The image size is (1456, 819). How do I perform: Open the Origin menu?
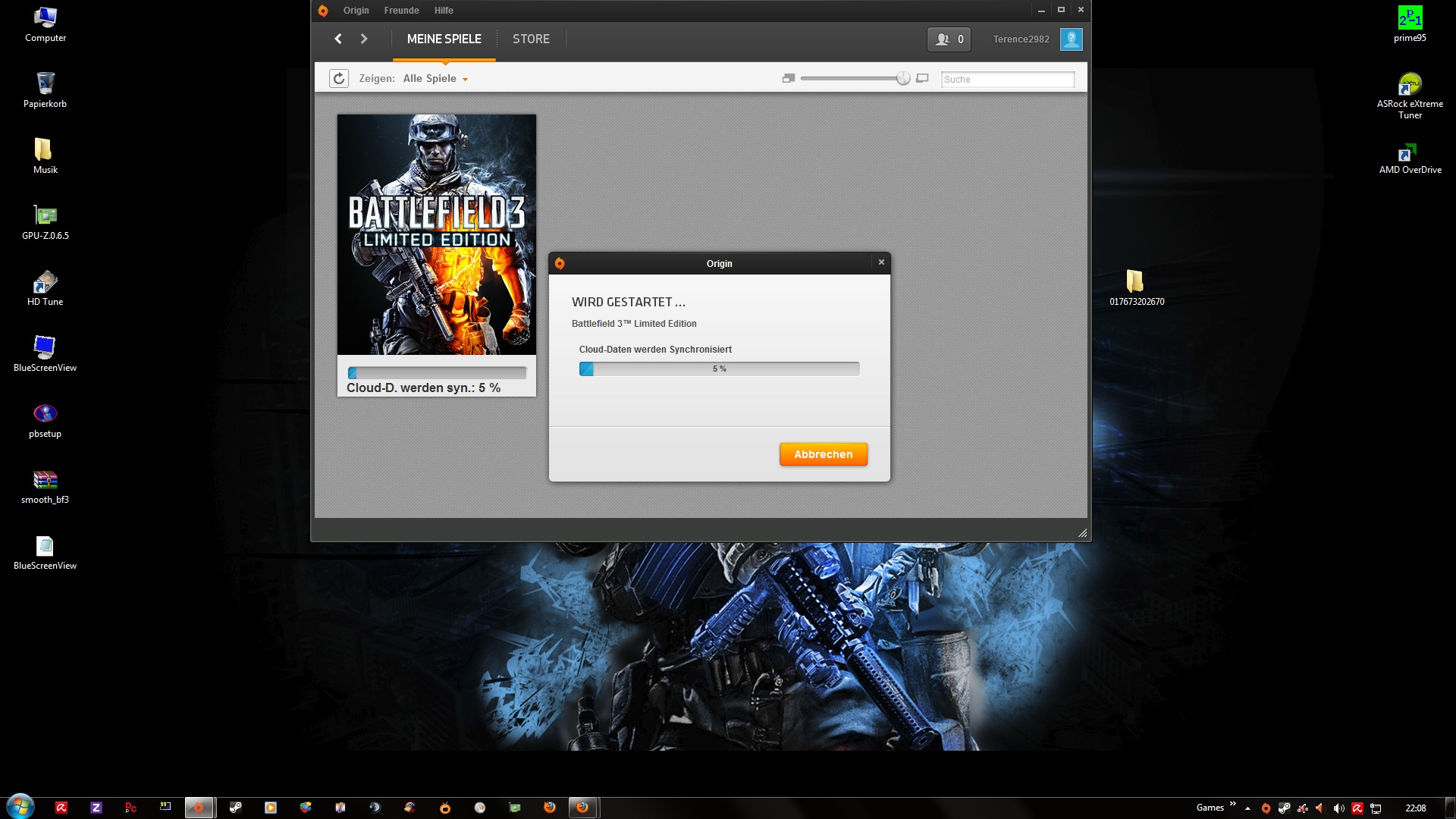pyautogui.click(x=356, y=11)
